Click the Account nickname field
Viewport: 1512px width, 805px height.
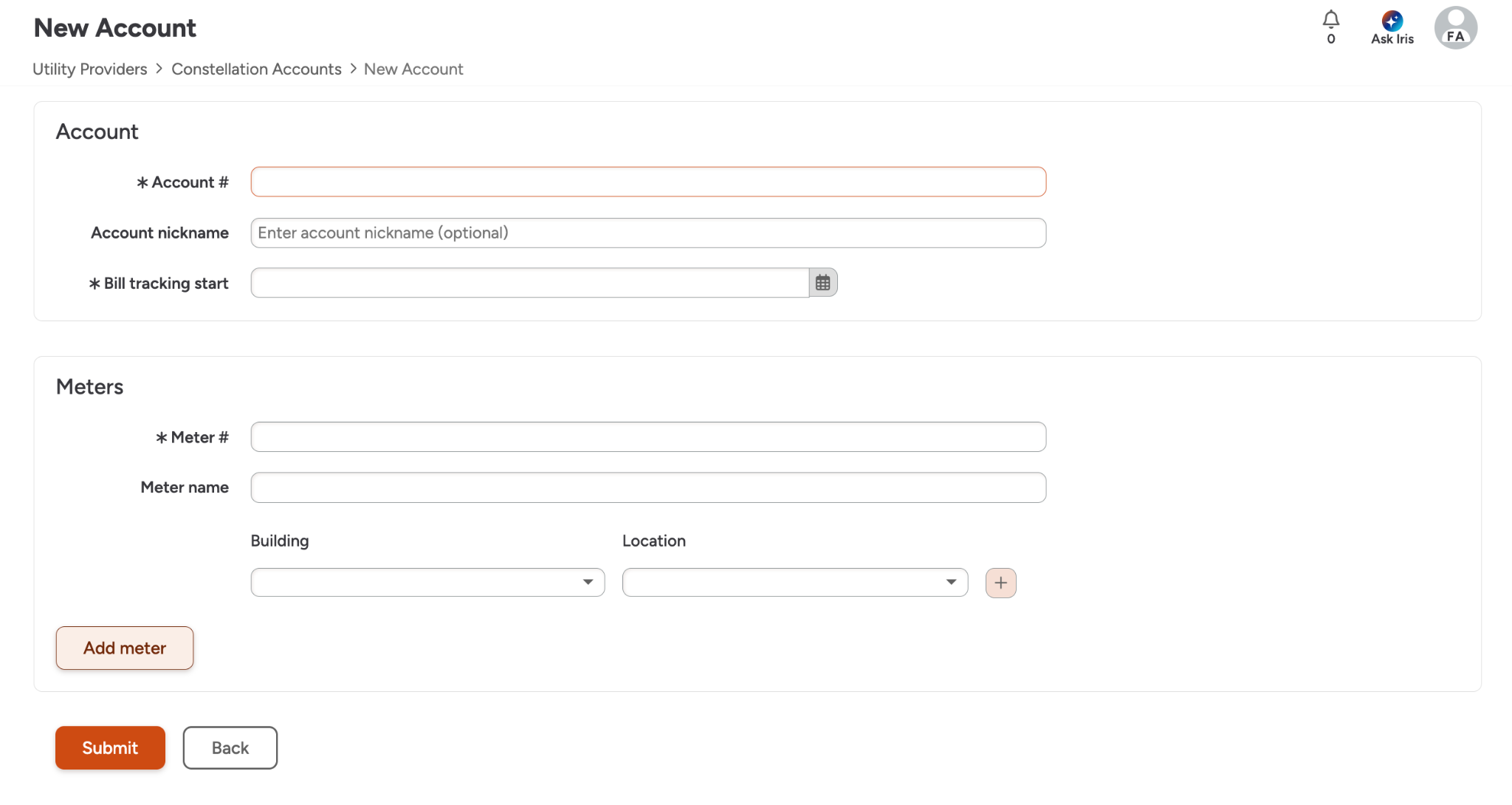(647, 233)
